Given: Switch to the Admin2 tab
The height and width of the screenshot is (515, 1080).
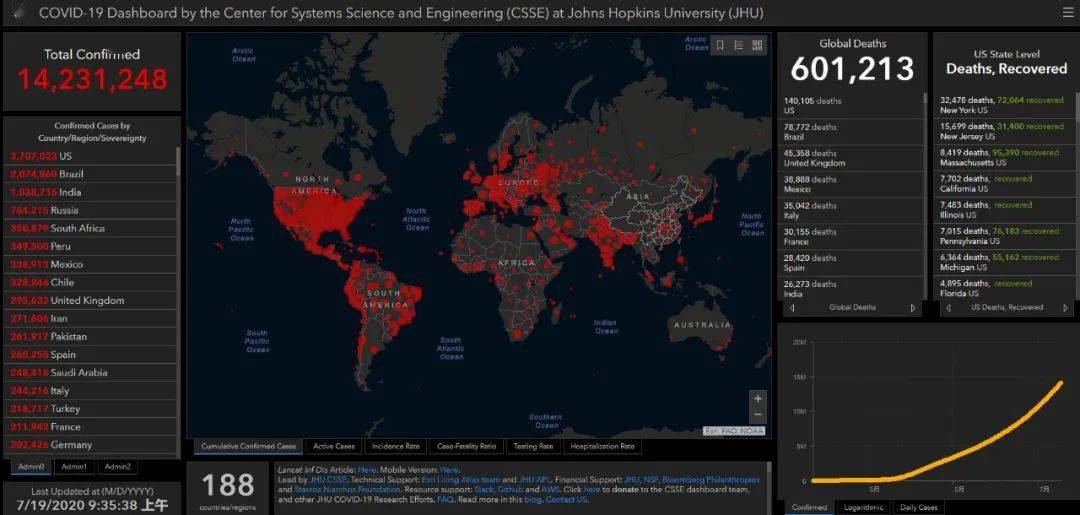Looking at the screenshot, I should click(x=117, y=466).
